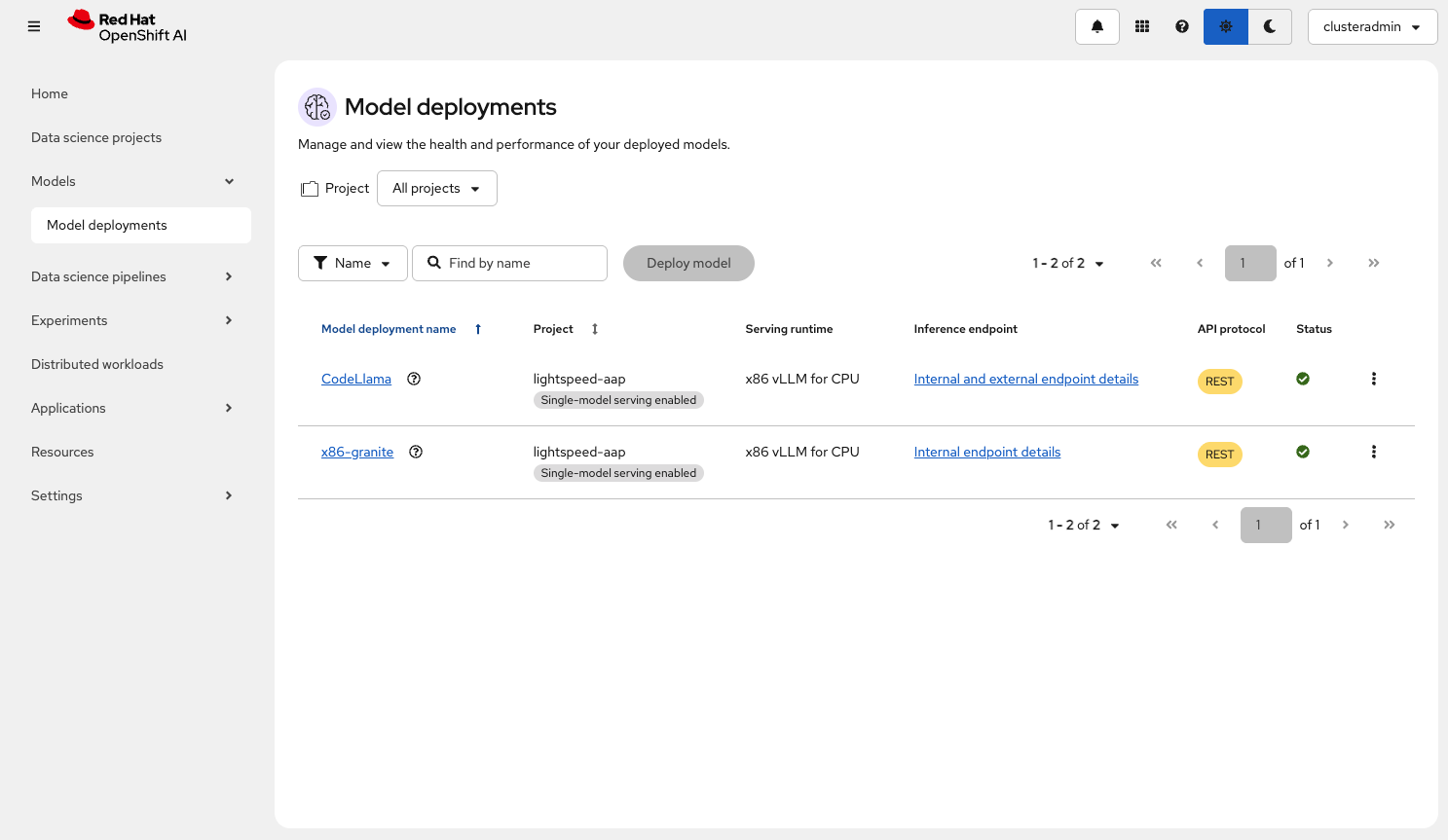
Task: Open the Name filter dropdown
Action: click(x=353, y=264)
